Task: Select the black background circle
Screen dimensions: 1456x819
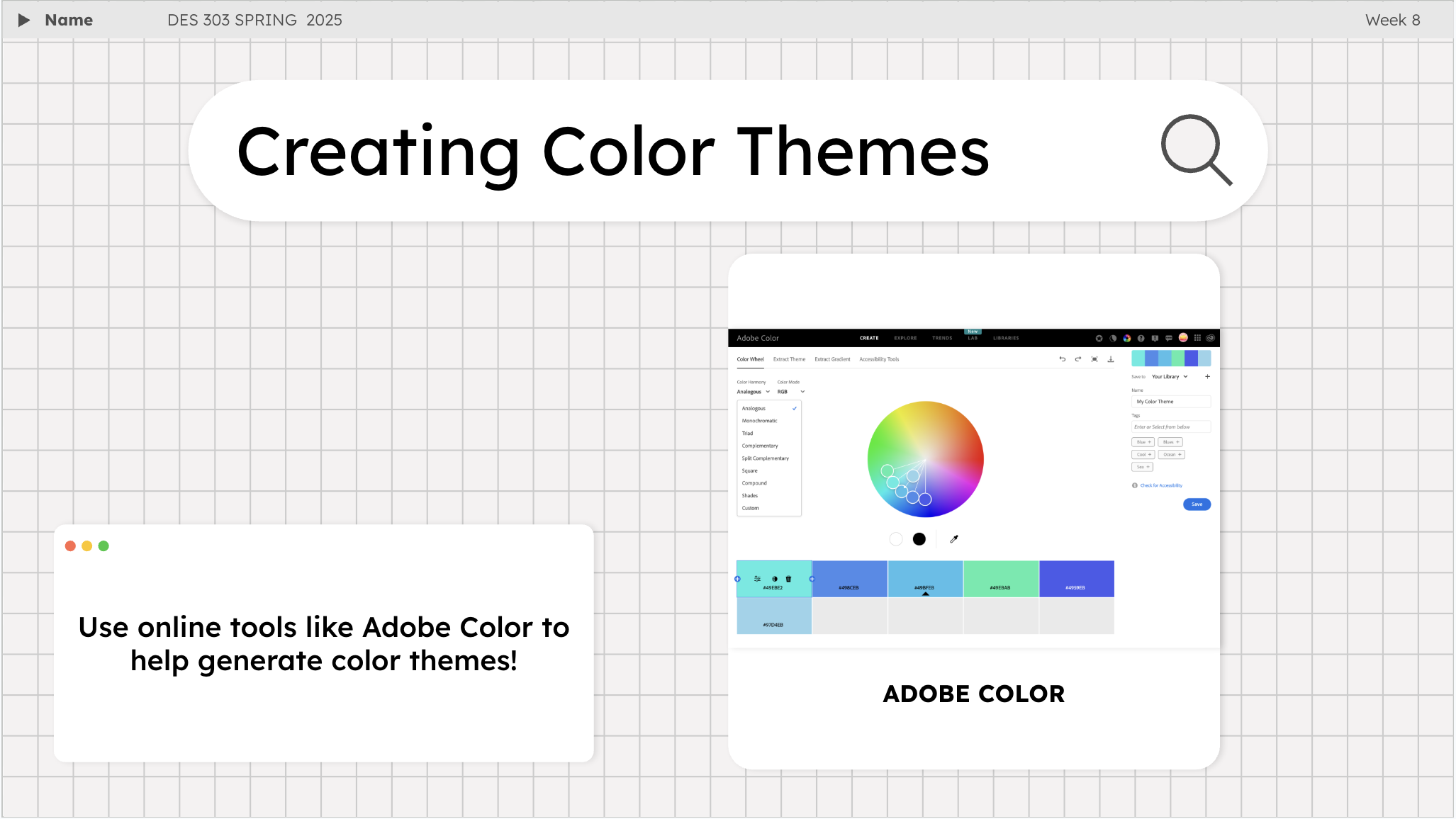Action: pyautogui.click(x=919, y=539)
